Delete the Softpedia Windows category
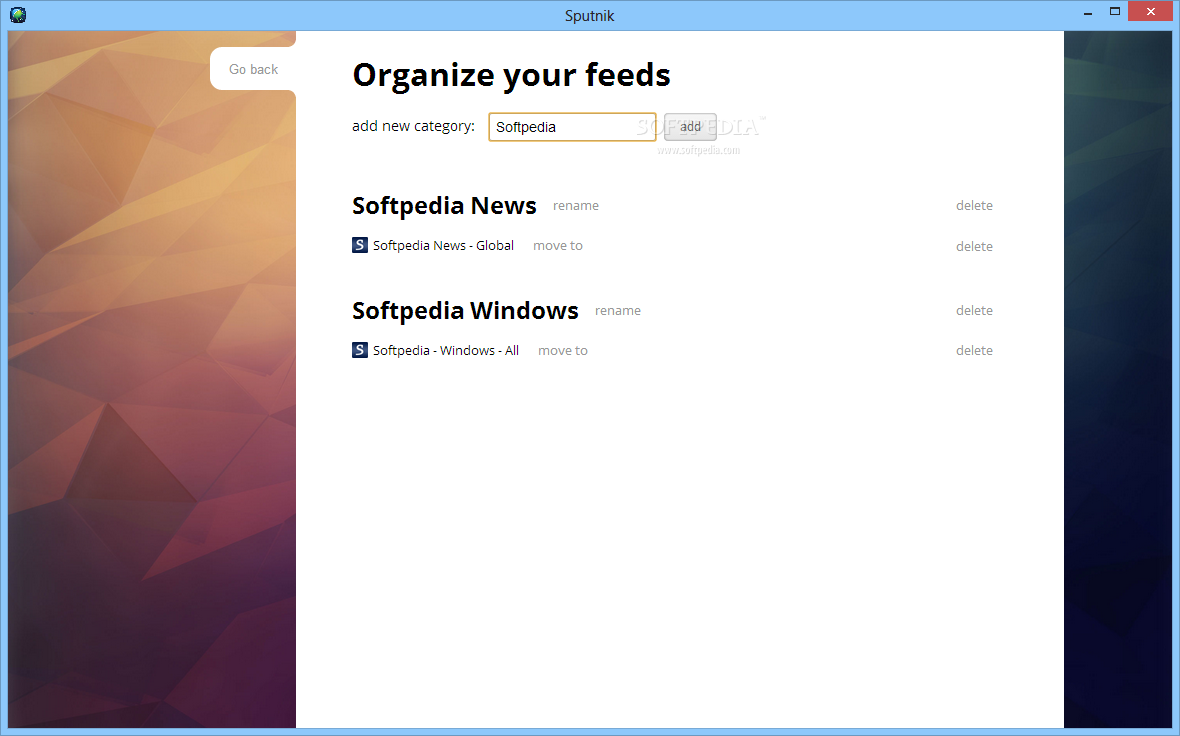 click(974, 311)
